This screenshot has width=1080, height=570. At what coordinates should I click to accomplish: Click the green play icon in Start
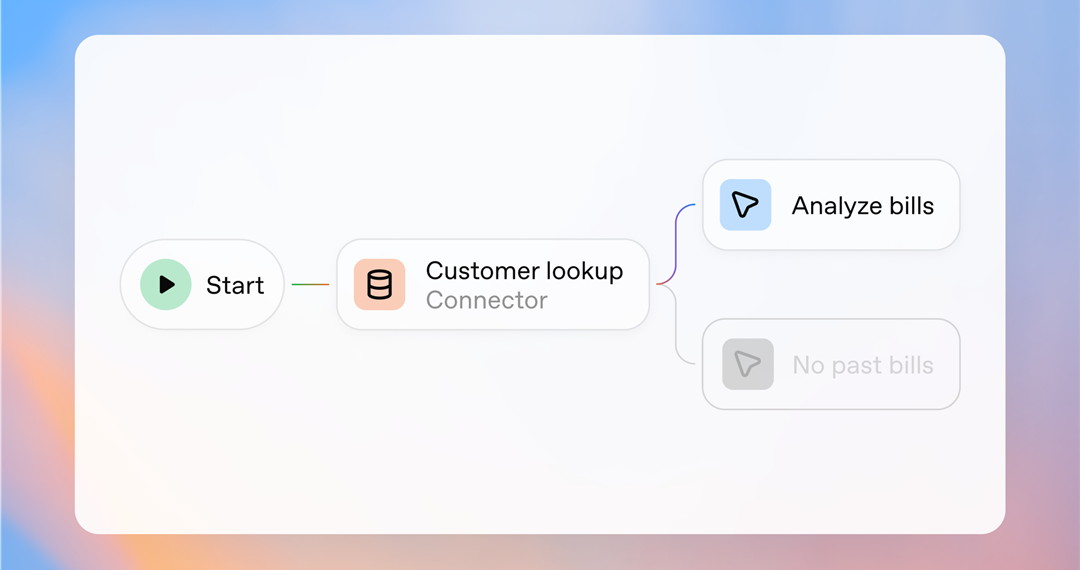tap(165, 285)
